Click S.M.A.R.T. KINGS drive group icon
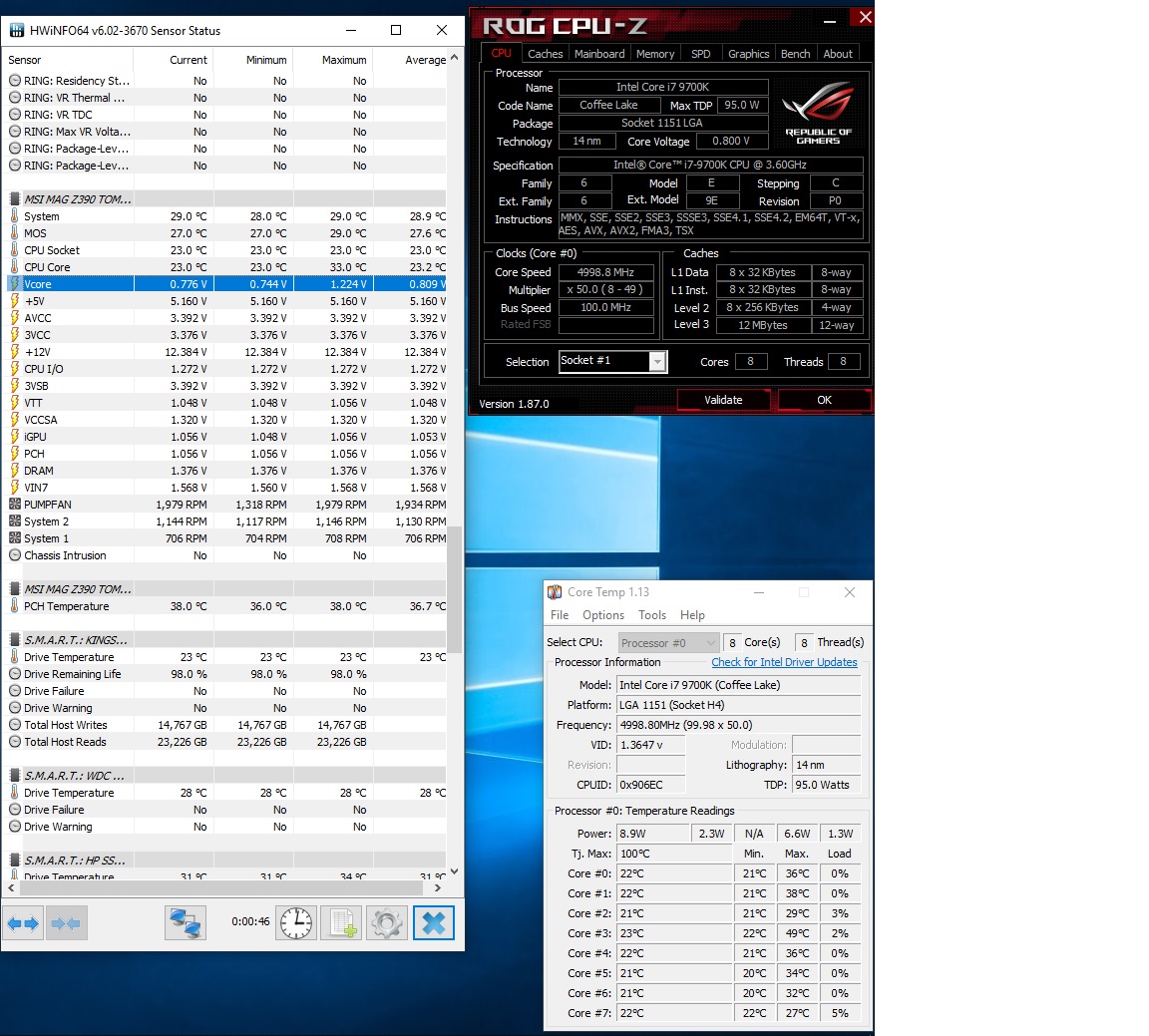 tap(15, 639)
